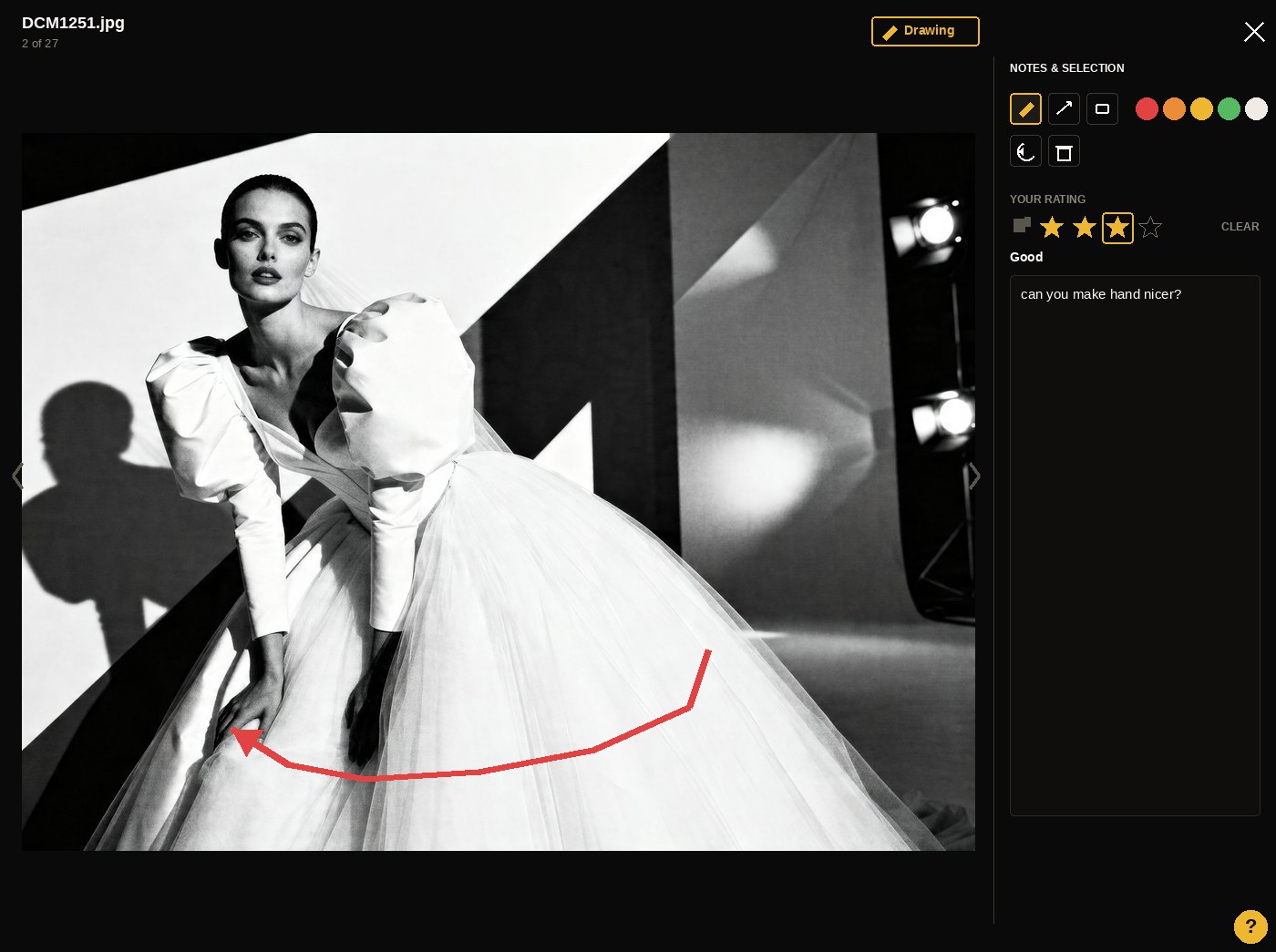This screenshot has height=952, width=1276.
Task: Clear the current rating
Action: click(1240, 227)
